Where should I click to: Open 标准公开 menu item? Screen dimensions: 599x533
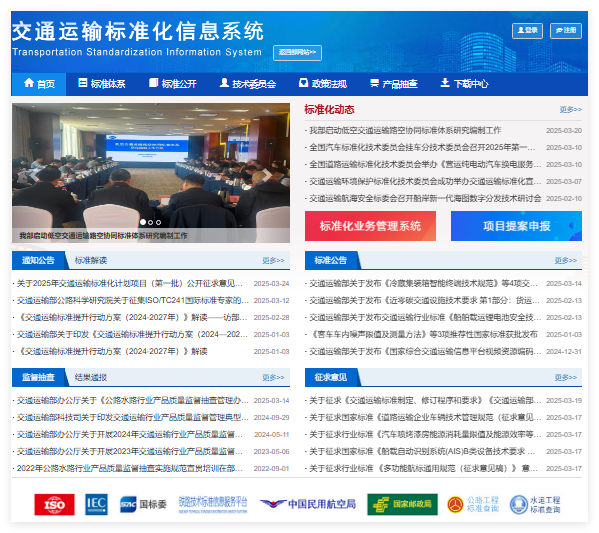(173, 84)
